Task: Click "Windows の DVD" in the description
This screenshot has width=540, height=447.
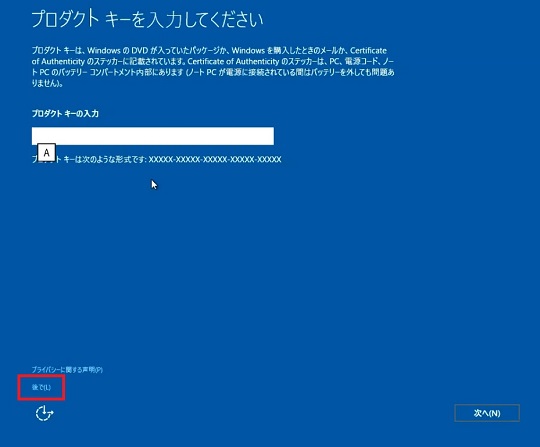Action: [117, 51]
